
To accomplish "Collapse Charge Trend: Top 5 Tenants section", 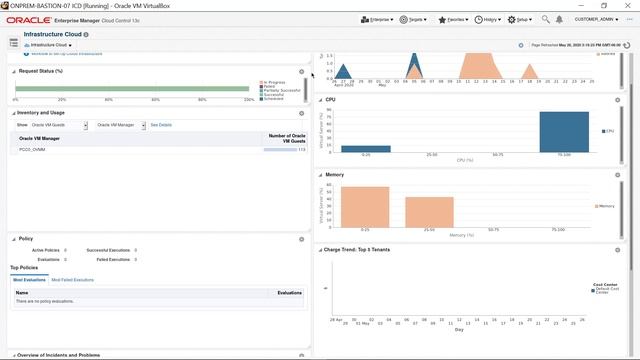I will (x=320, y=250).
